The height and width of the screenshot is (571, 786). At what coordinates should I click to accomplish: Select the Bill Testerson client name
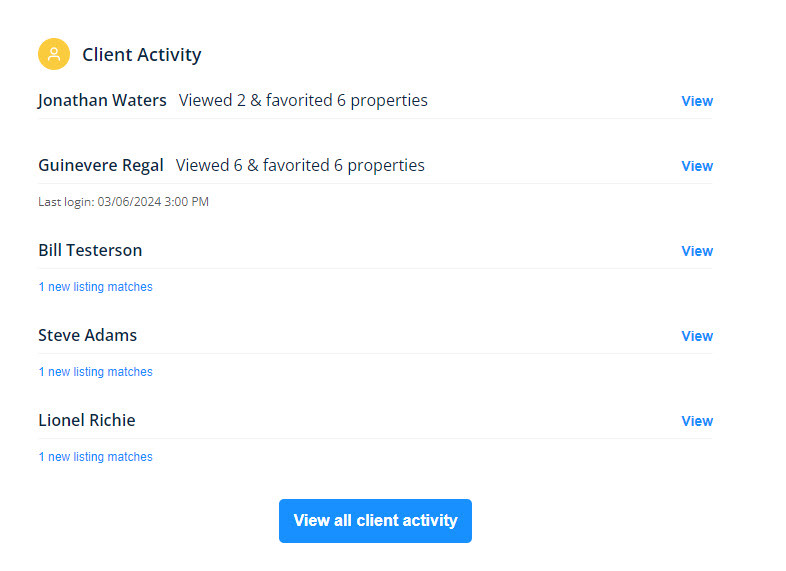click(x=90, y=250)
